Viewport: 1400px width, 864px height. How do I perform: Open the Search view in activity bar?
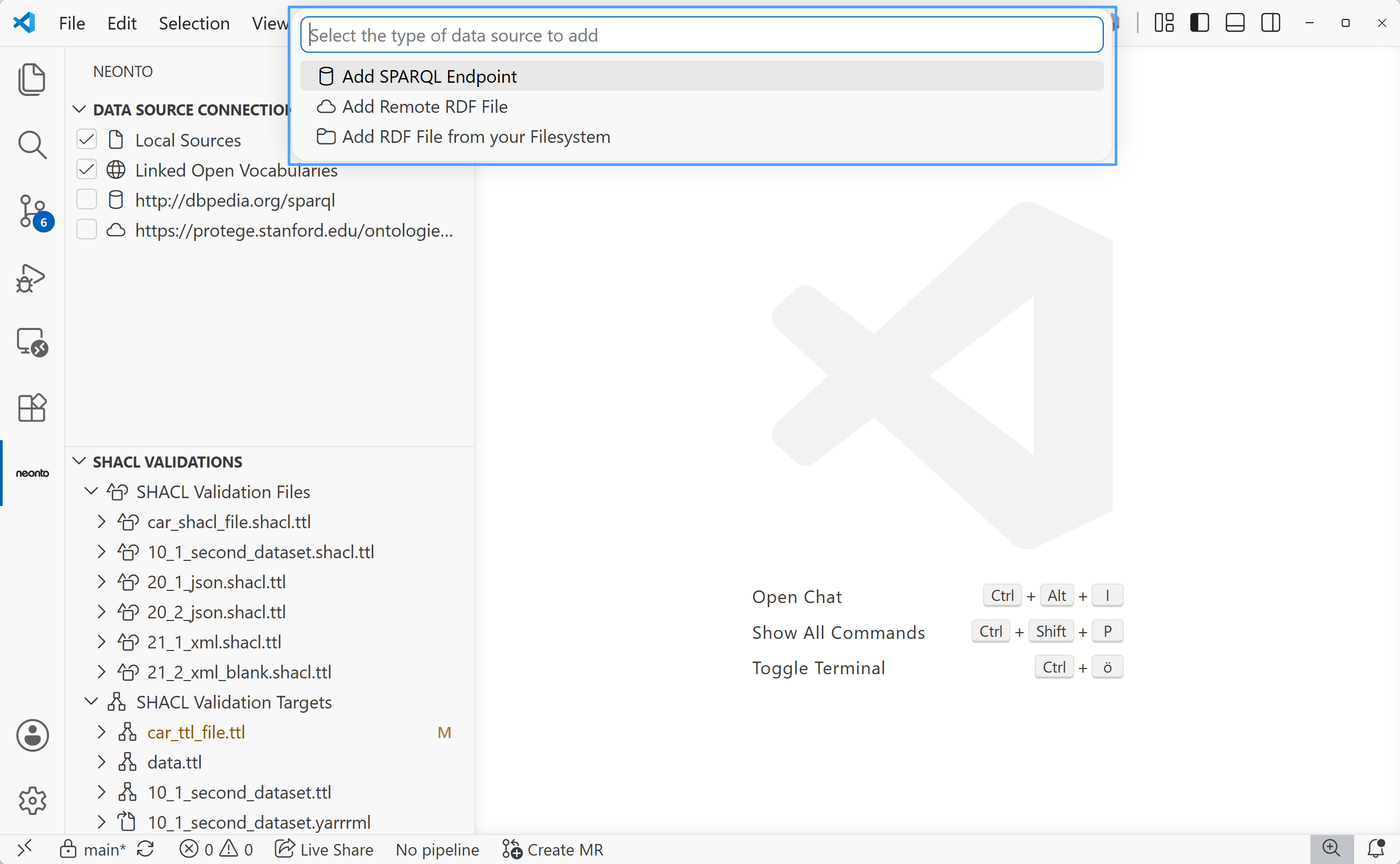[32, 145]
